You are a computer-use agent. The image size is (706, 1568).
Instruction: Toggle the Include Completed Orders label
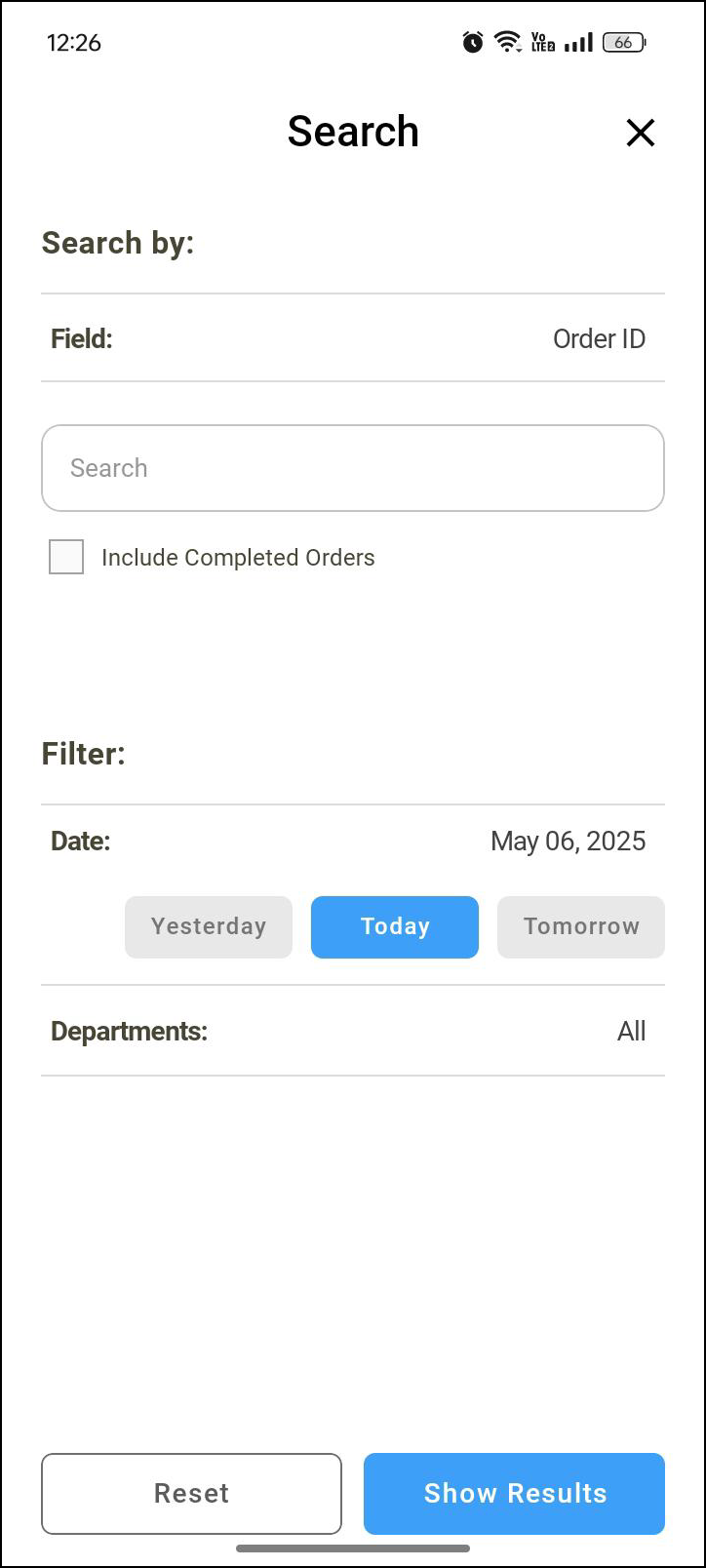[238, 558]
